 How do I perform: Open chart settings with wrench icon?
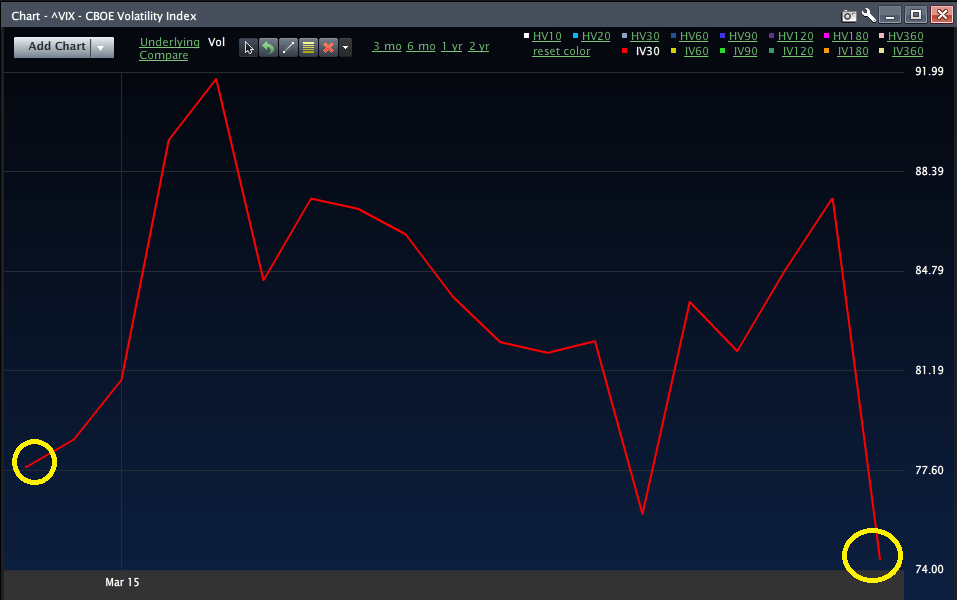(x=868, y=15)
